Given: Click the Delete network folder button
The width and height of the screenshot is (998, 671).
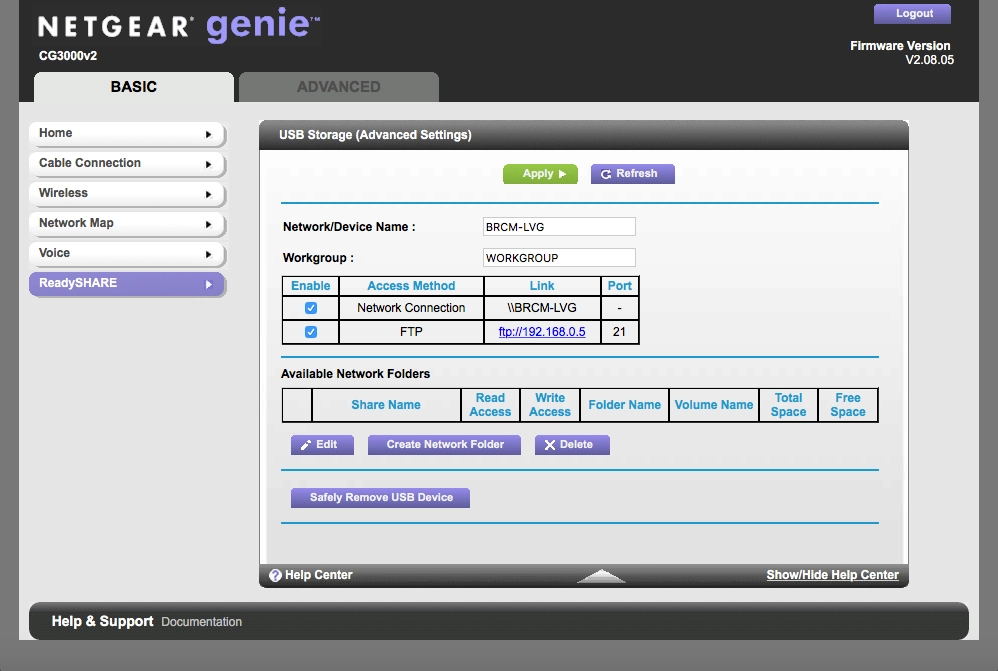Looking at the screenshot, I should coord(572,444).
